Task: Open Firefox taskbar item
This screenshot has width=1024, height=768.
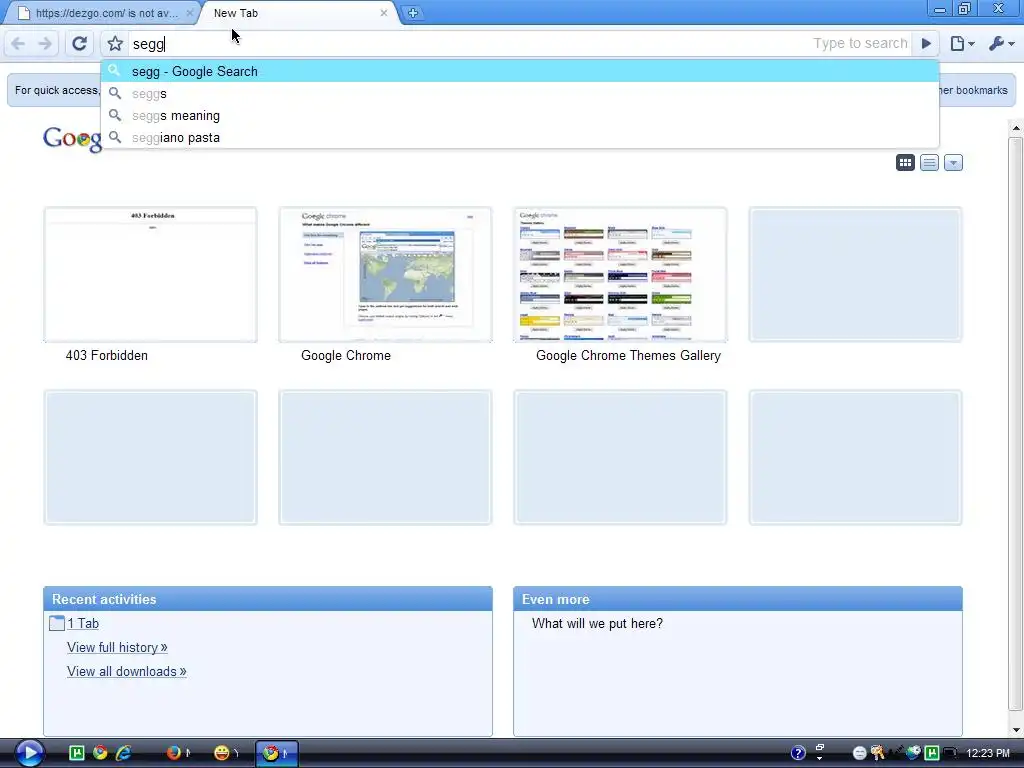Action: (x=178, y=753)
